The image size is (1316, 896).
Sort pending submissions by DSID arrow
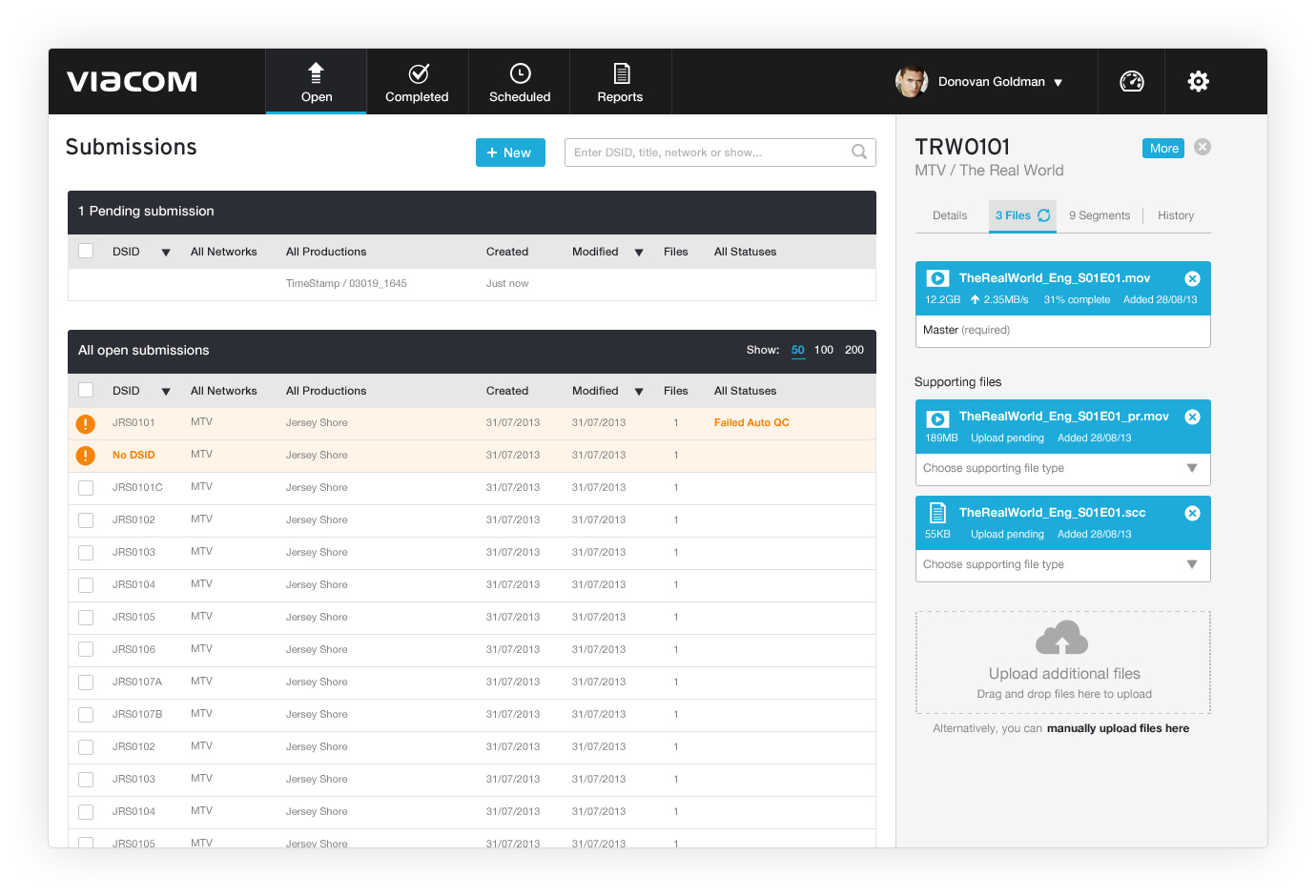click(166, 253)
